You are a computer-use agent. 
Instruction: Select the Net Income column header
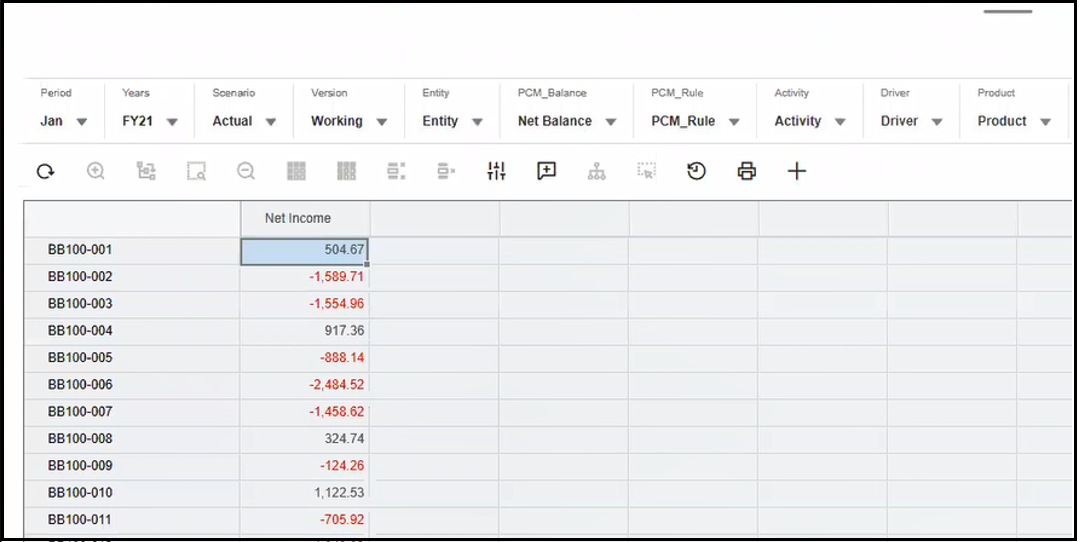pyautogui.click(x=305, y=219)
